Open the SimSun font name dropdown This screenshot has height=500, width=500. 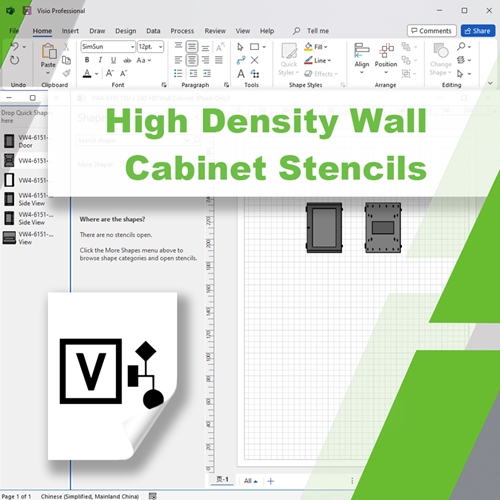click(132, 47)
